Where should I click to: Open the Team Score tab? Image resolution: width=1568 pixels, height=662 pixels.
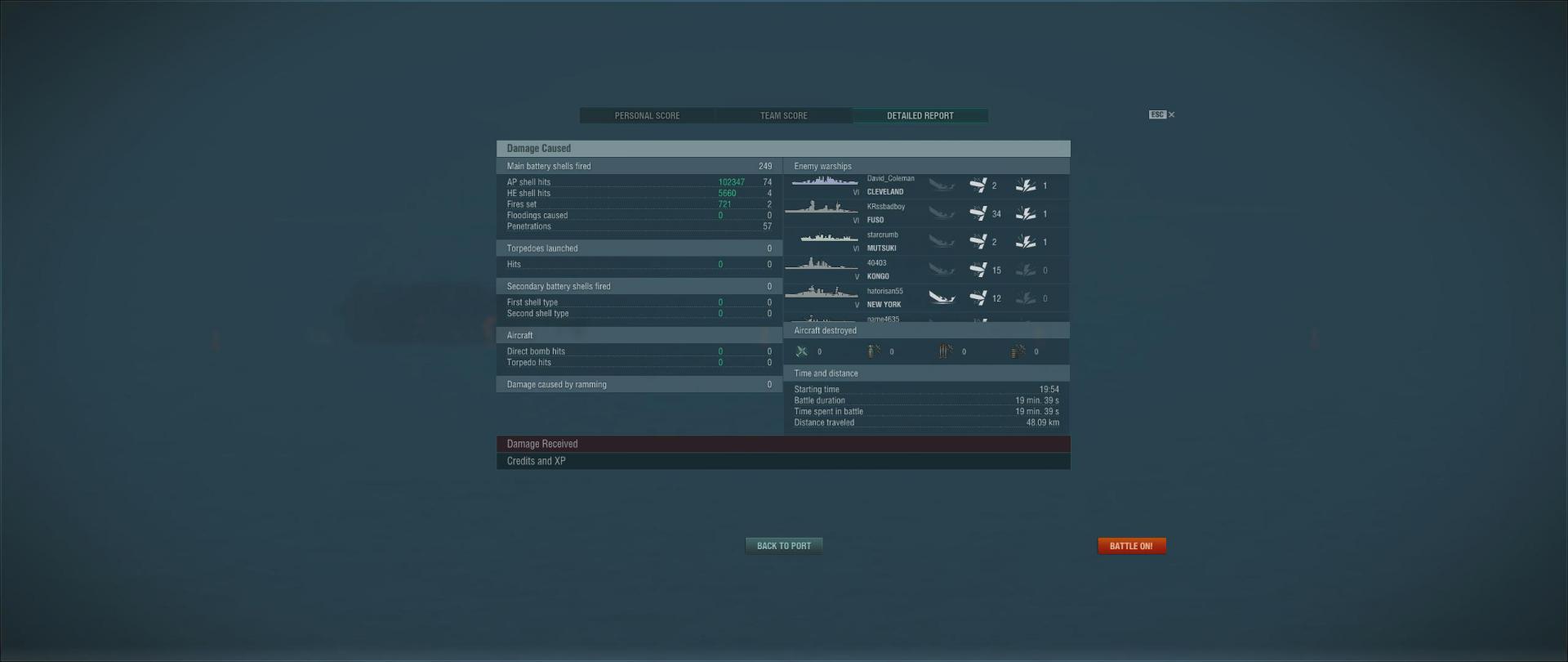784,116
